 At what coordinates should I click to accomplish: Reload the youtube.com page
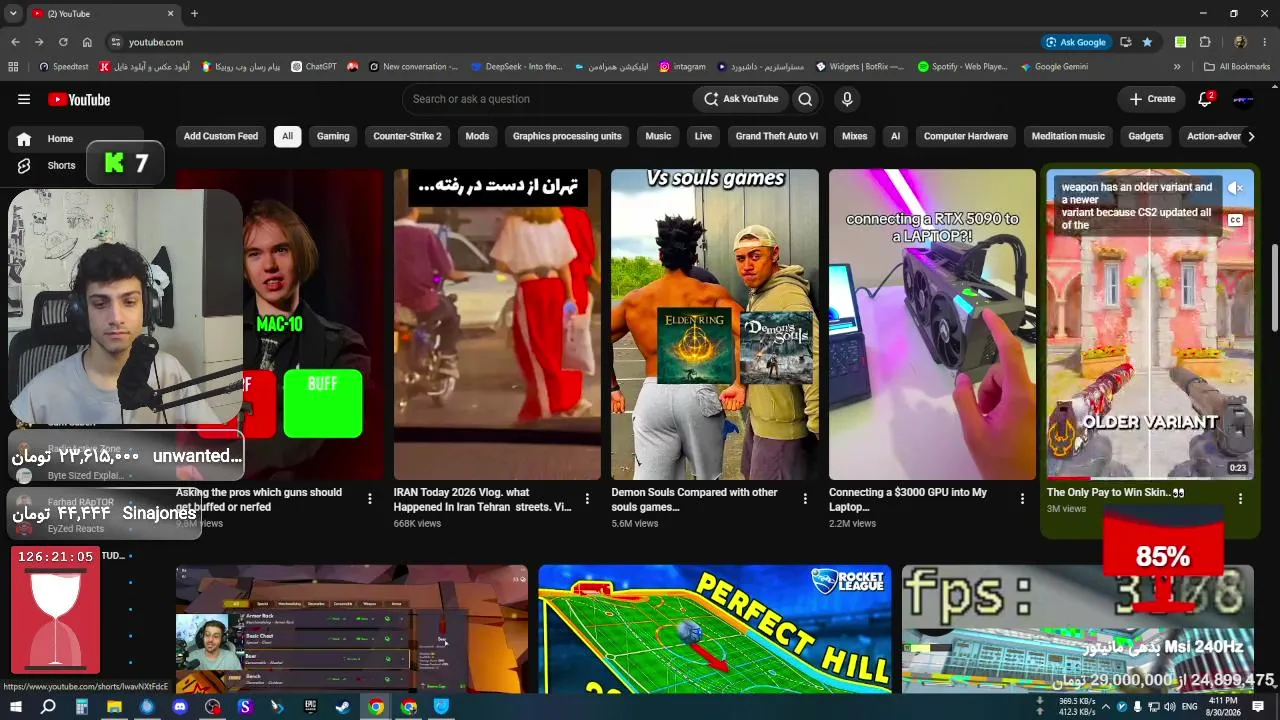tap(63, 42)
